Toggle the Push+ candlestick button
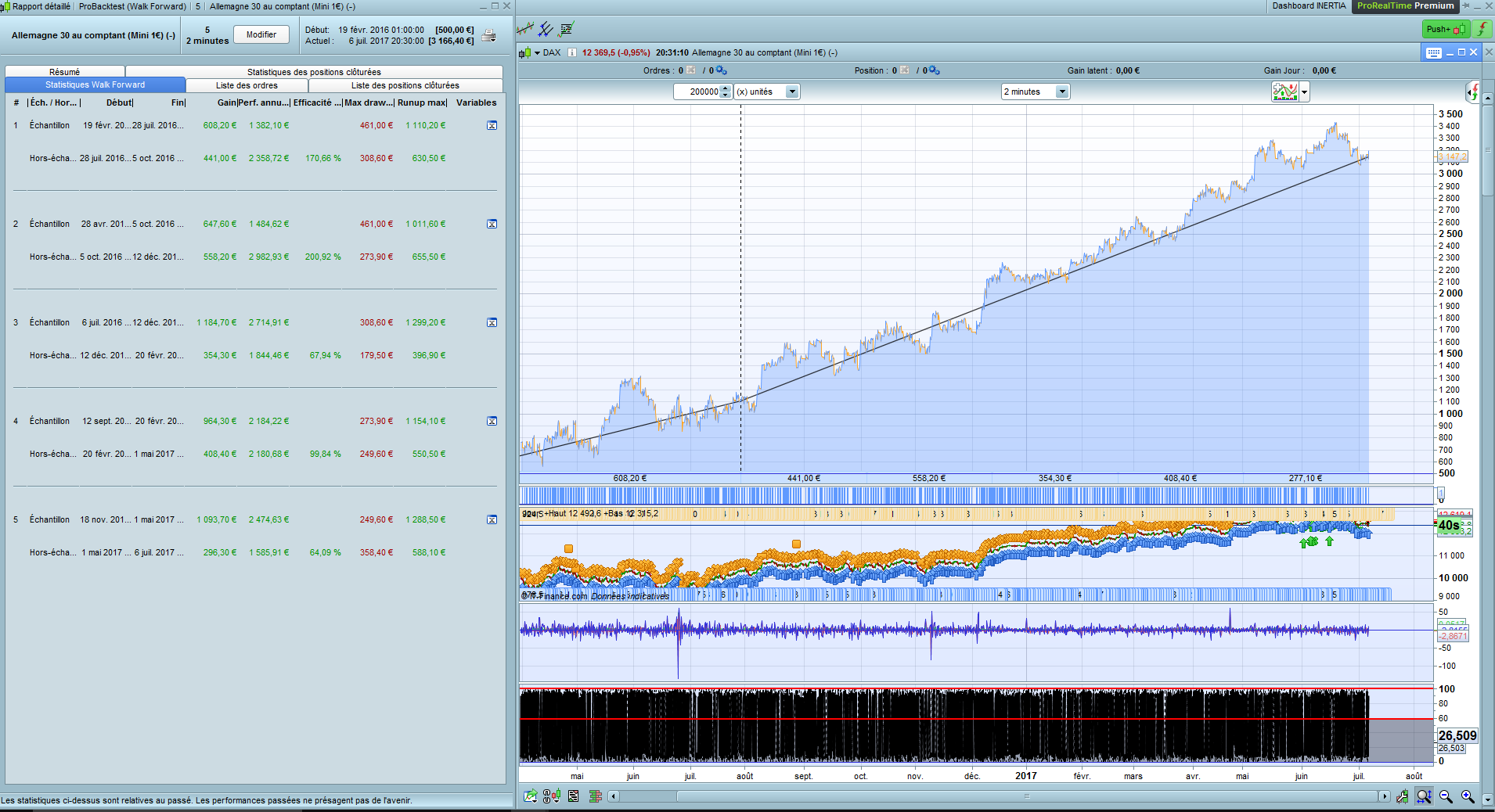1495x812 pixels. click(1445, 30)
